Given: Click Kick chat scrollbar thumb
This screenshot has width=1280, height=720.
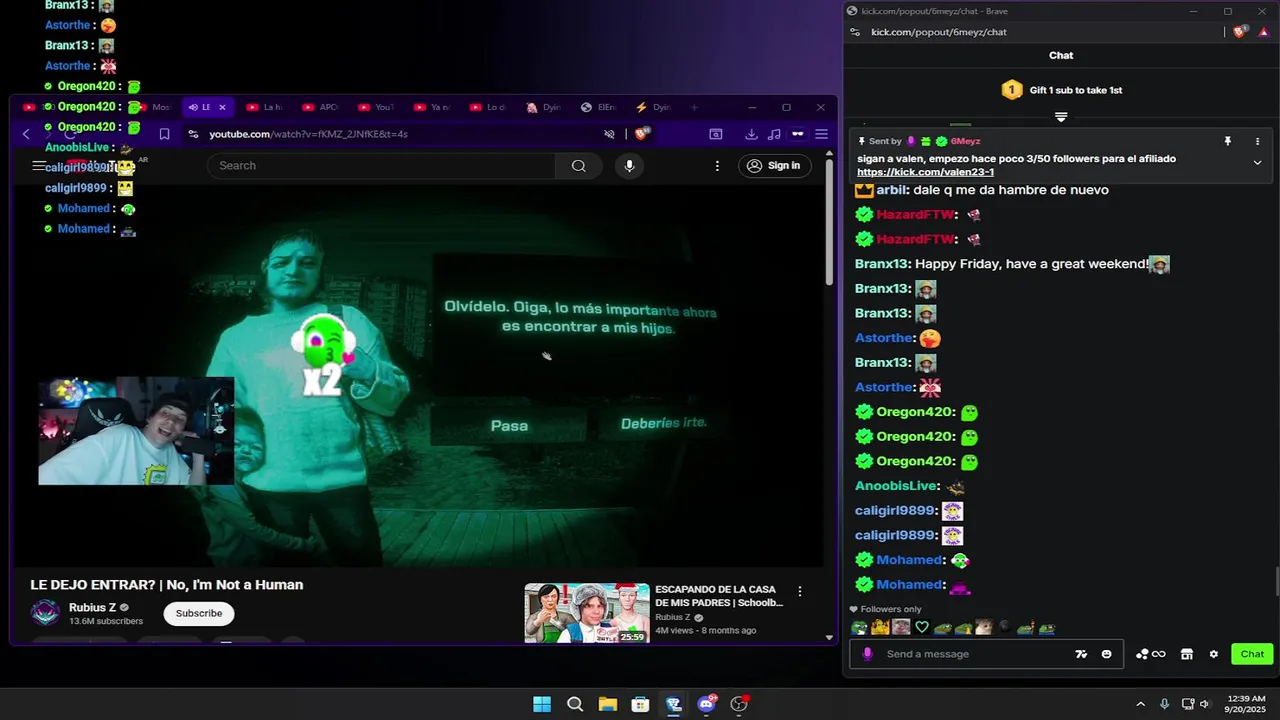Looking at the screenshot, I should [x=1276, y=580].
